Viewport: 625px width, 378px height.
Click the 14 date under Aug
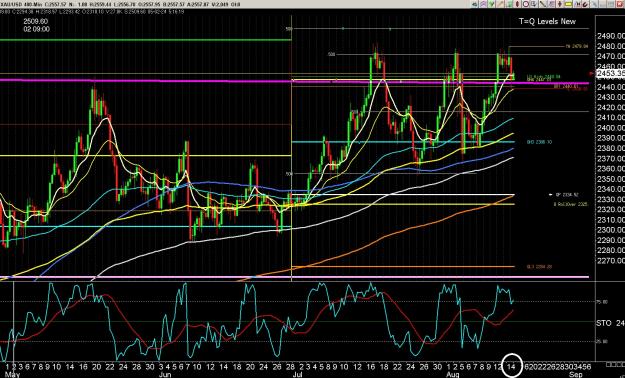(x=512, y=366)
